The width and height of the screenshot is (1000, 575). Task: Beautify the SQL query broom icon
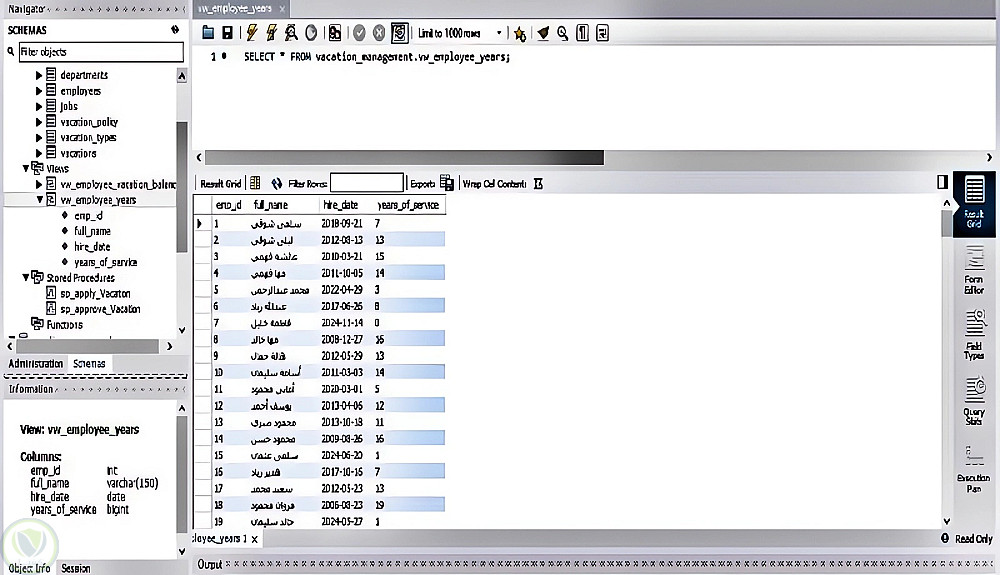[x=543, y=33]
